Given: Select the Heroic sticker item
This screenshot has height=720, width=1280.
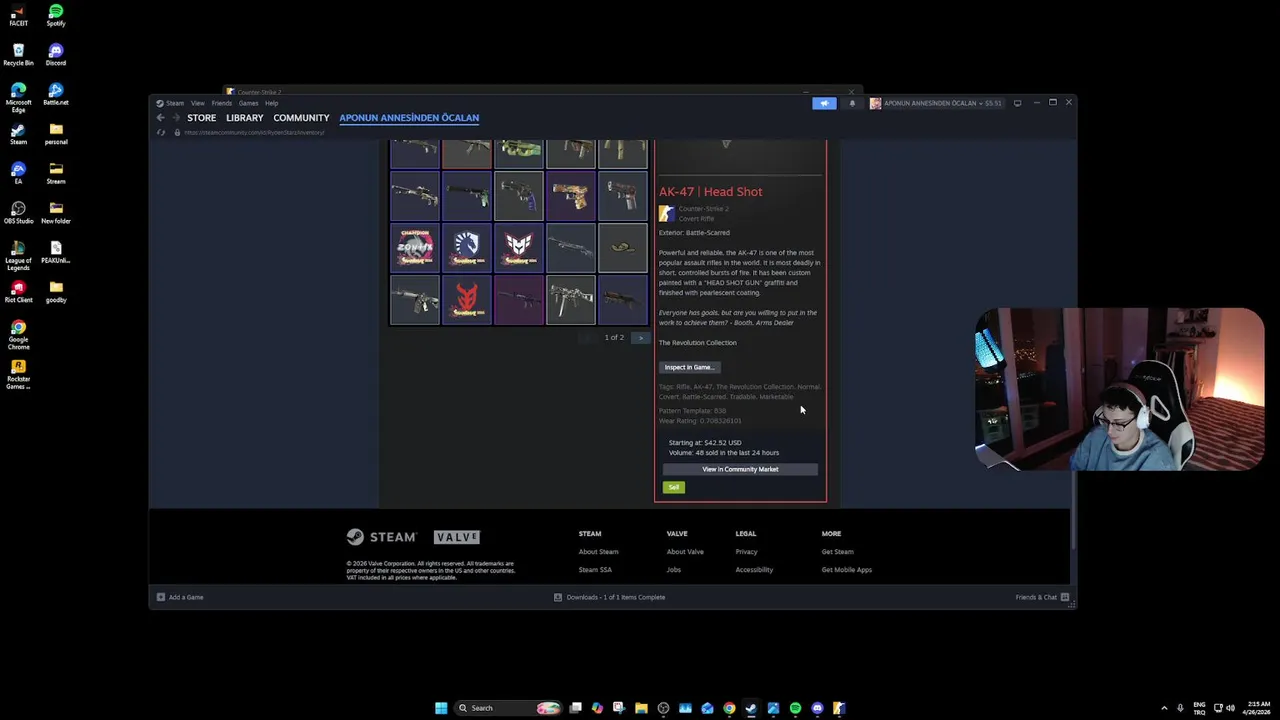Looking at the screenshot, I should click(x=519, y=247).
